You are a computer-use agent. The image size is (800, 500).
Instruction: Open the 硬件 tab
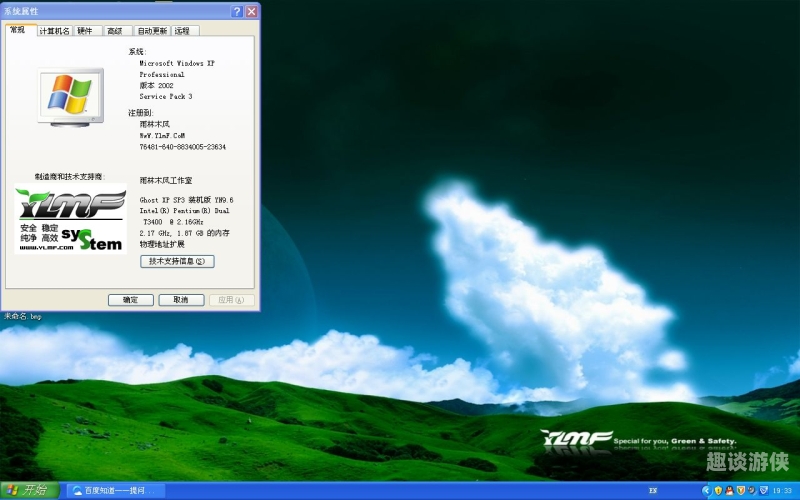pyautogui.click(x=86, y=31)
